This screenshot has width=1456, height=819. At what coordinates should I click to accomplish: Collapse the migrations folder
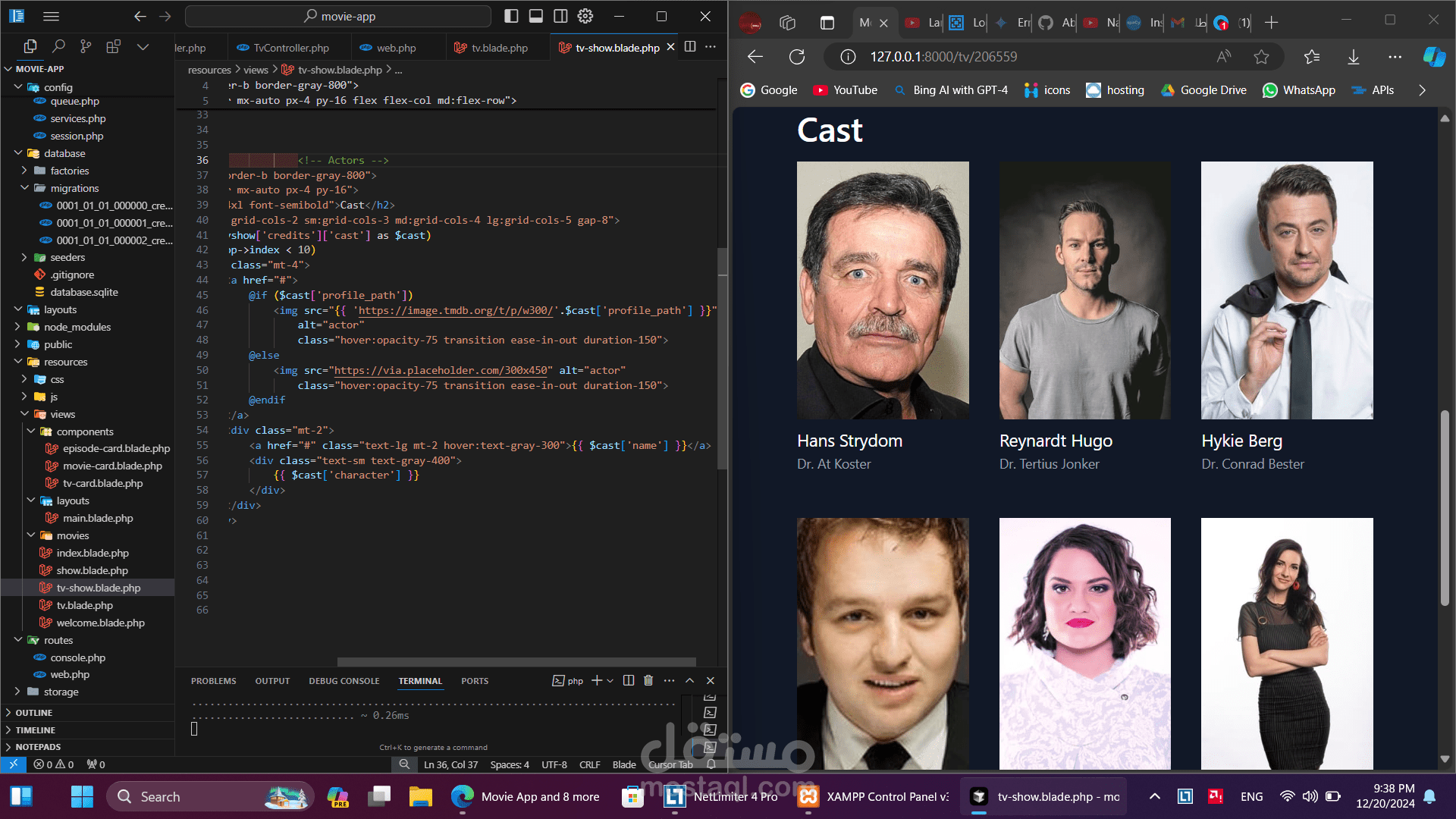pyautogui.click(x=74, y=188)
